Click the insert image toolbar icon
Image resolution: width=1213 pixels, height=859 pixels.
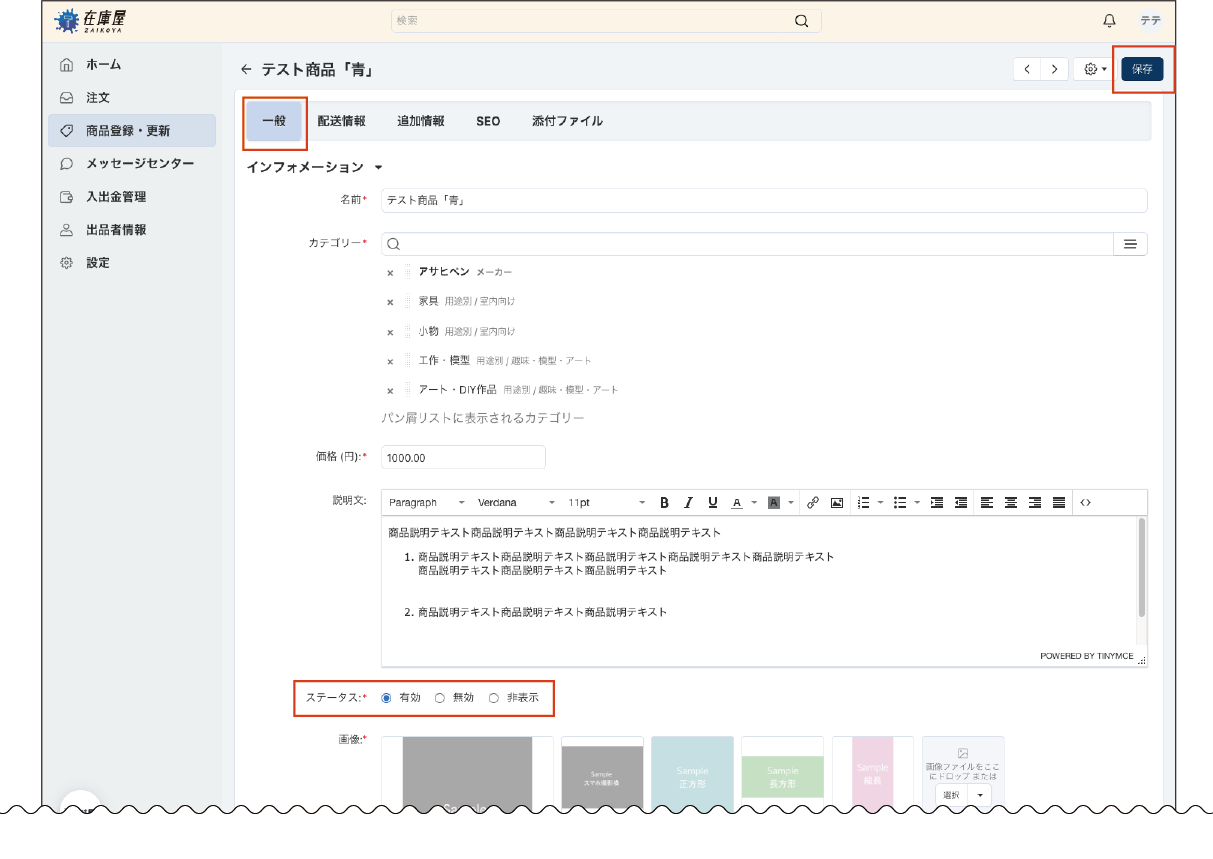[837, 502]
